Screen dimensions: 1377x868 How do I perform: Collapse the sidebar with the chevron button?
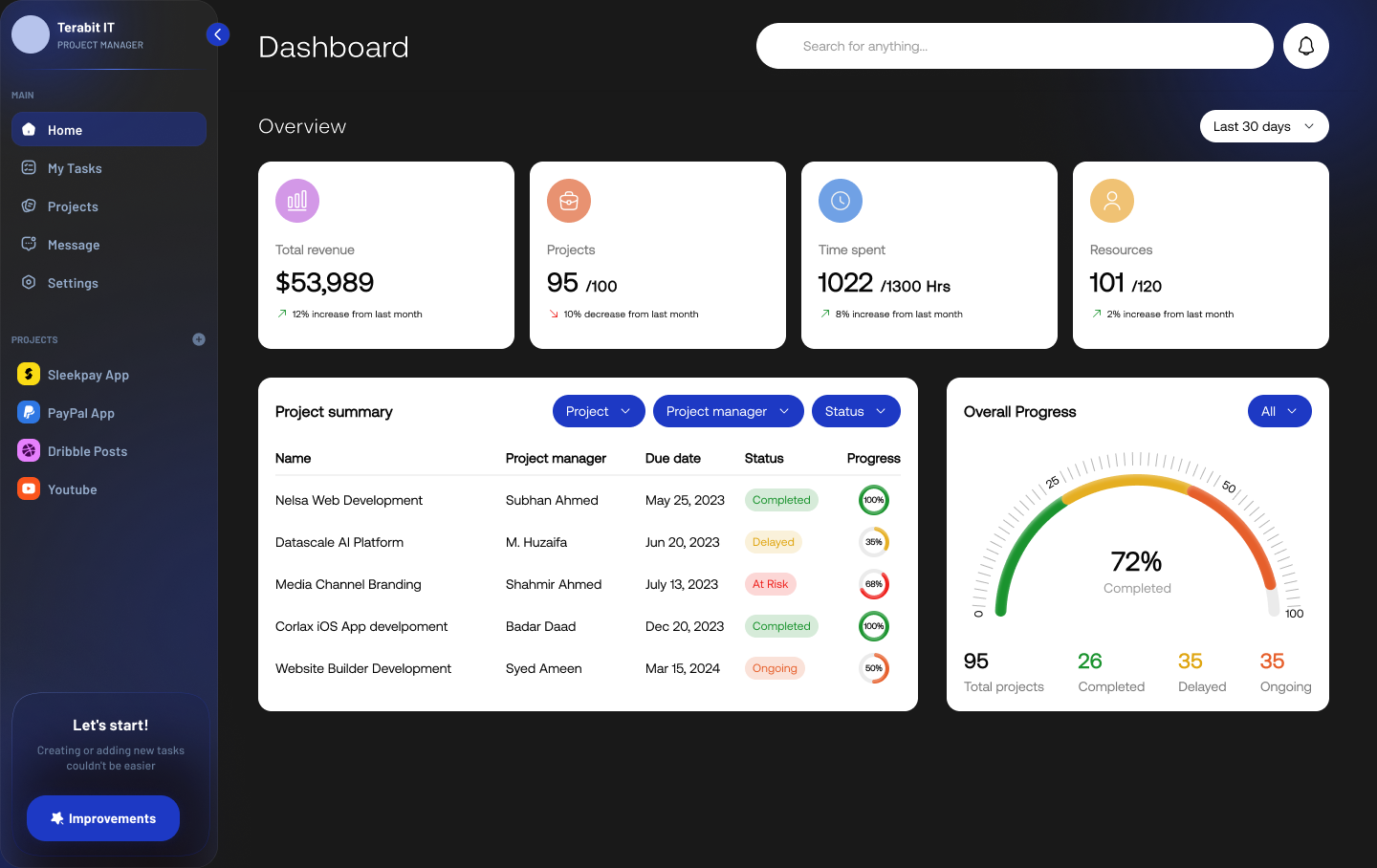[x=217, y=33]
